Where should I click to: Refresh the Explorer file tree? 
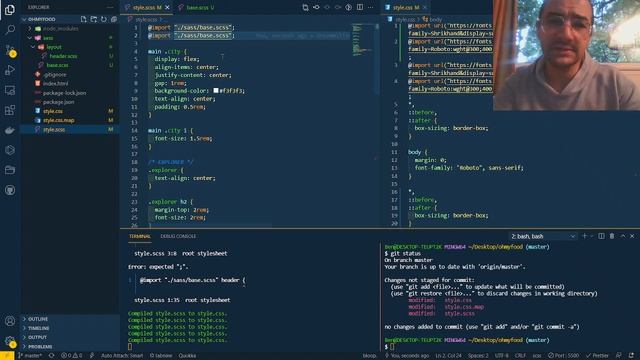pyautogui.click(x=104, y=19)
